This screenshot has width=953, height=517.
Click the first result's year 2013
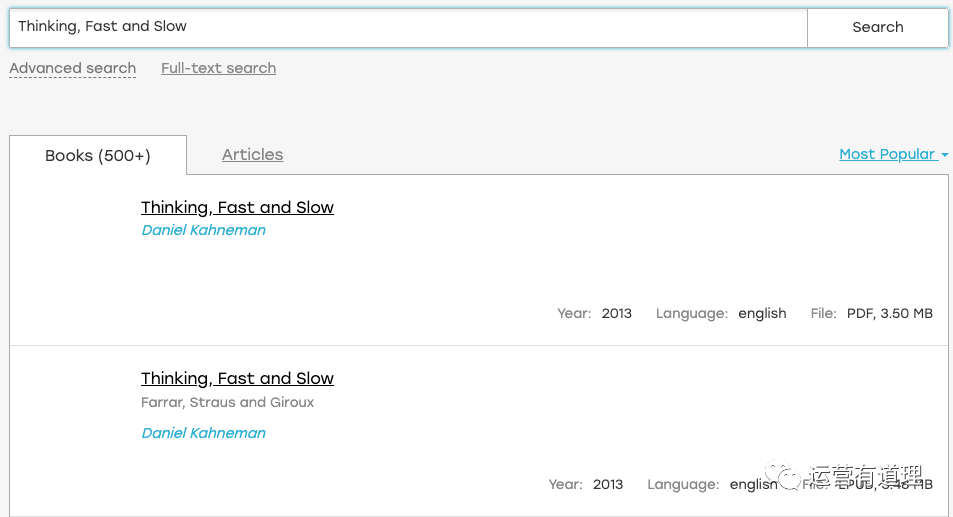coord(616,313)
